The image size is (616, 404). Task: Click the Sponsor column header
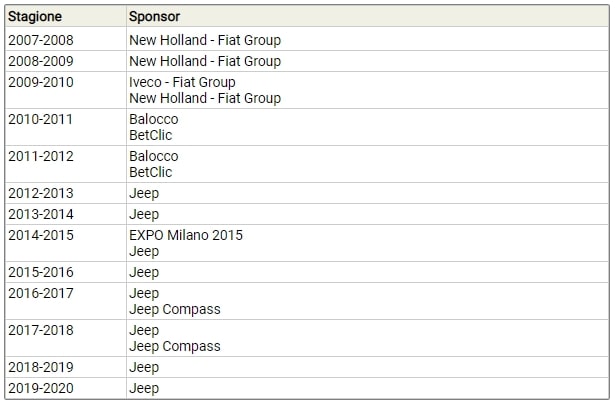click(368, 16)
